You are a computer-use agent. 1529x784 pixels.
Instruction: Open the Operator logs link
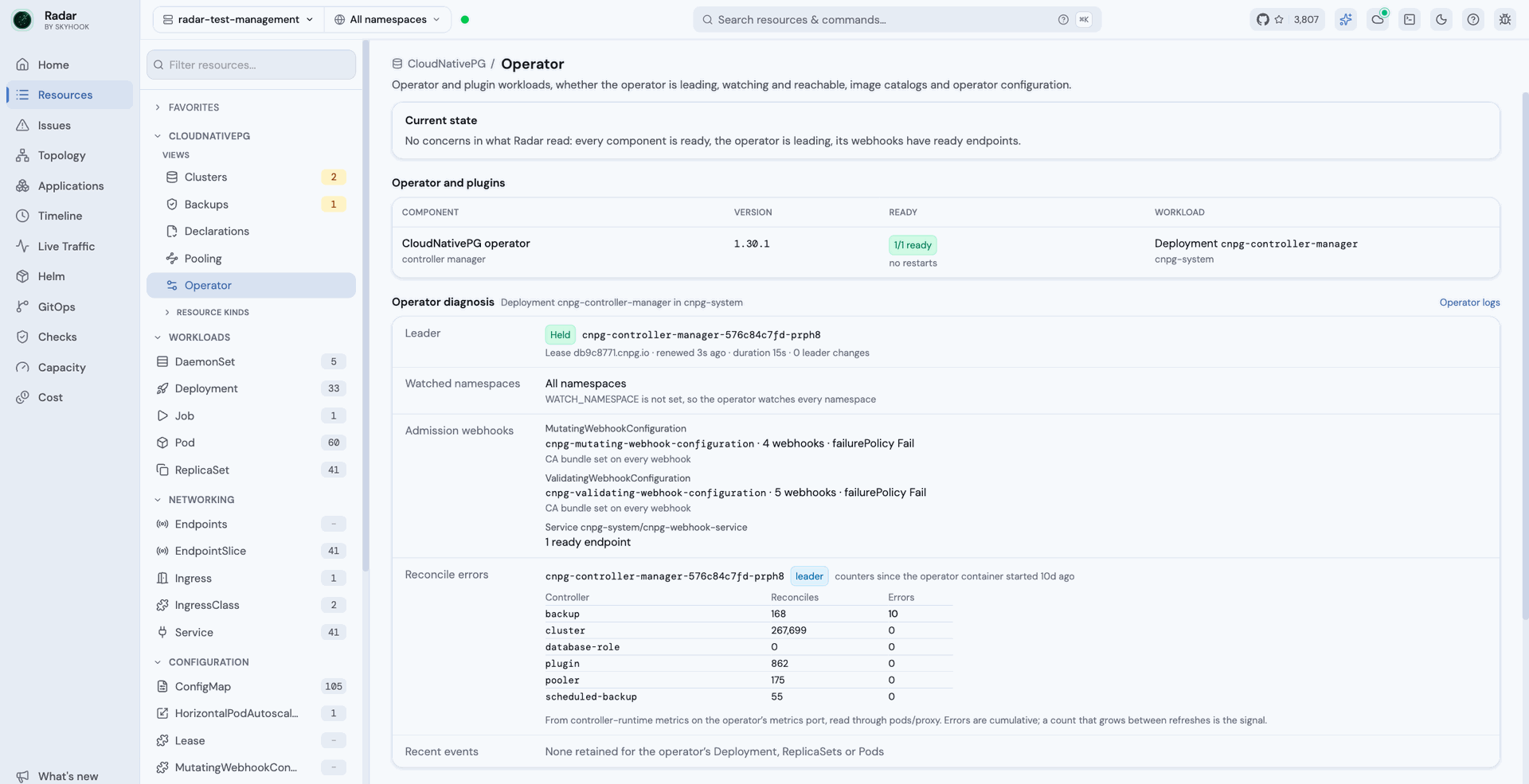[1469, 302]
